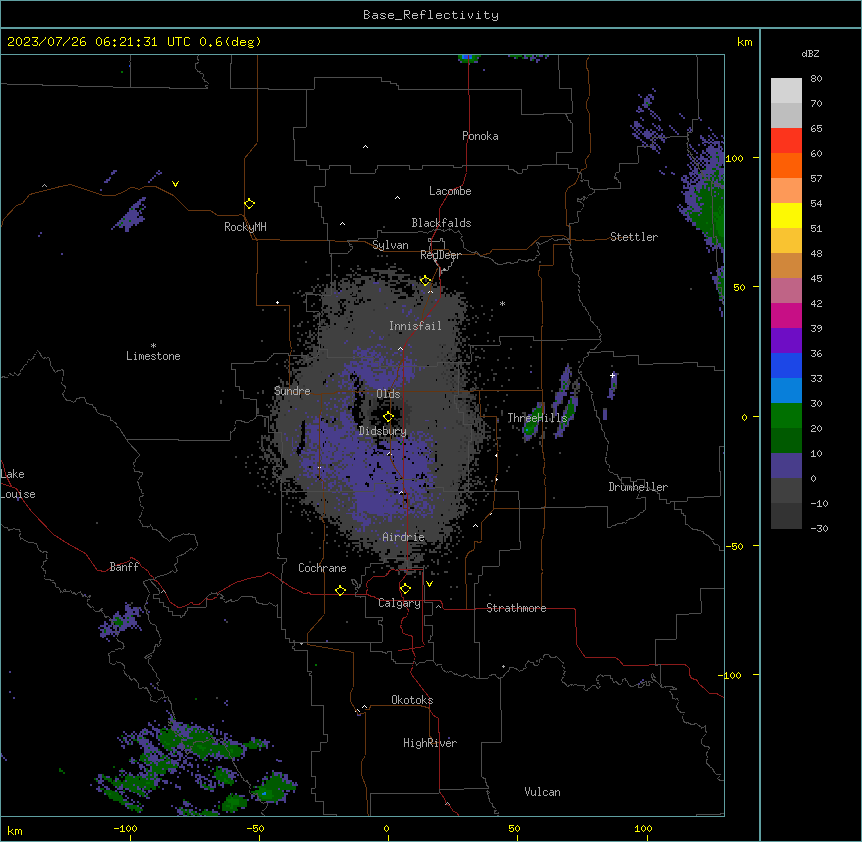
Task: Click the RedDeer label
Action: (x=440, y=255)
